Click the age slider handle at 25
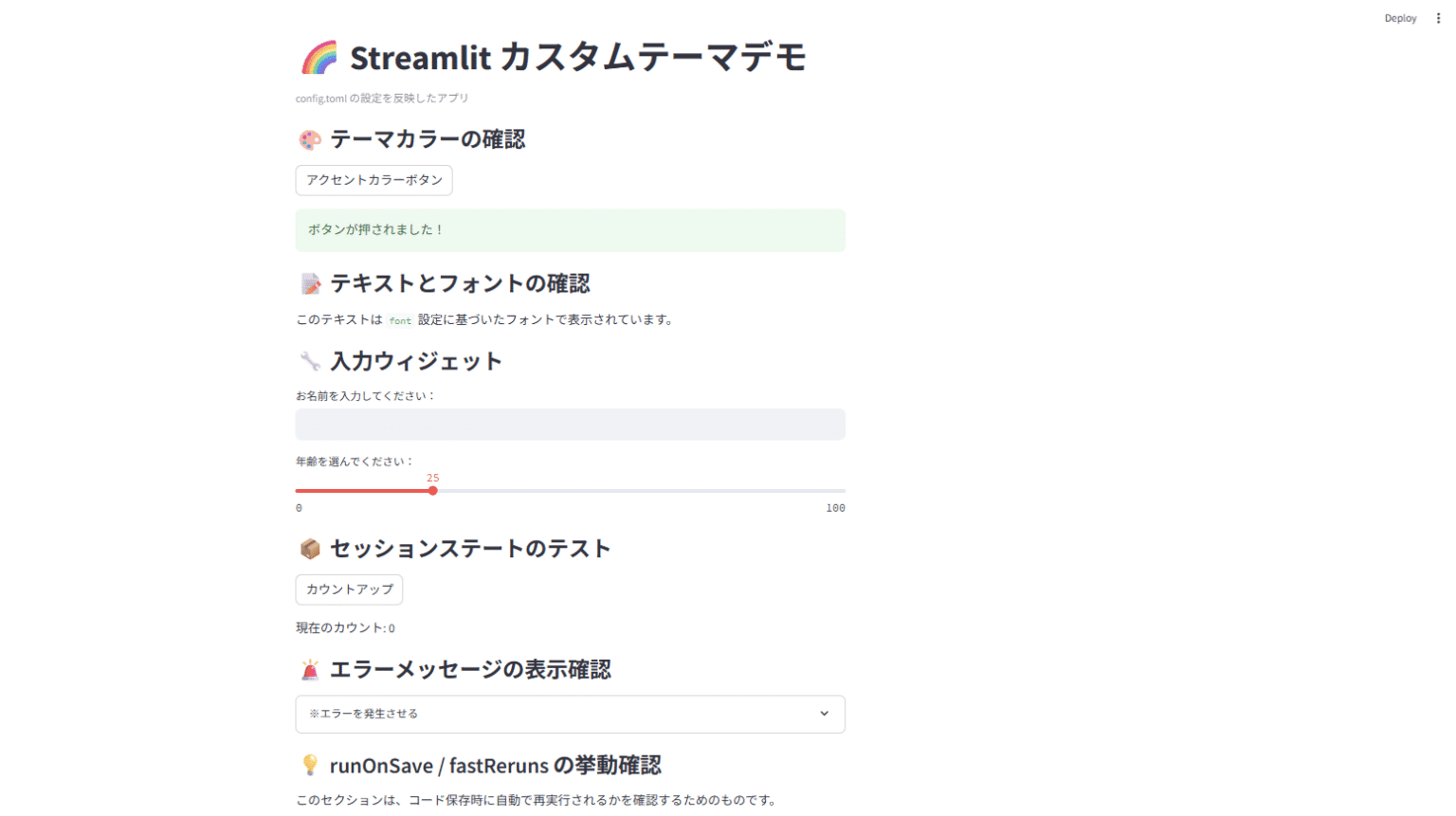1456x816 pixels. click(433, 491)
